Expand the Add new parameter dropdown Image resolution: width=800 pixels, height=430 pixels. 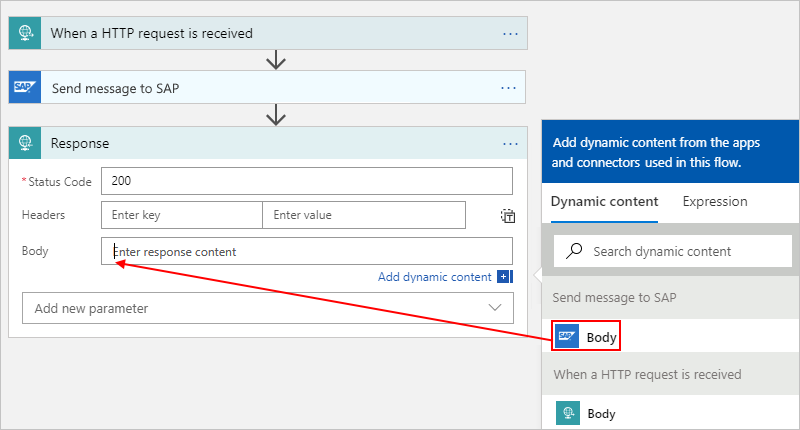tap(495, 308)
